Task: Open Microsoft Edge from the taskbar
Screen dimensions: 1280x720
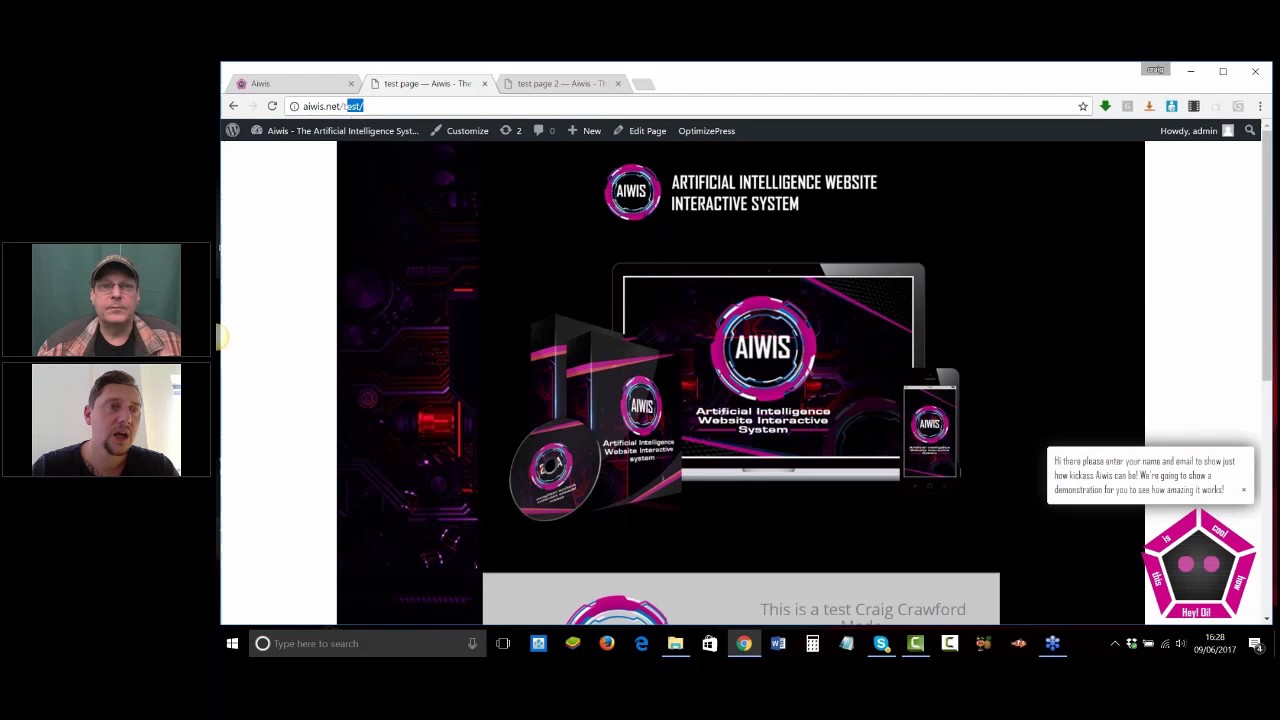Action: [x=641, y=644]
